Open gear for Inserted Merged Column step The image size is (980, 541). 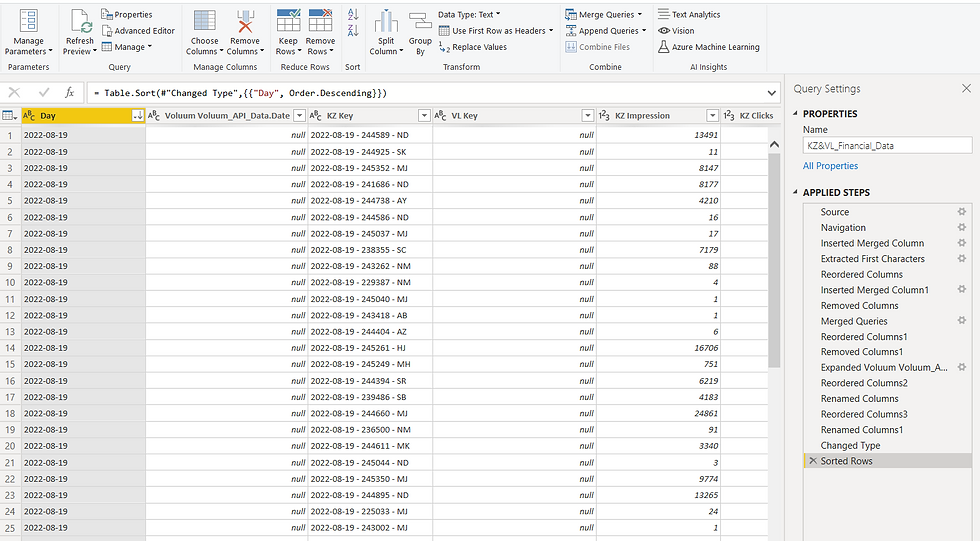coord(962,243)
